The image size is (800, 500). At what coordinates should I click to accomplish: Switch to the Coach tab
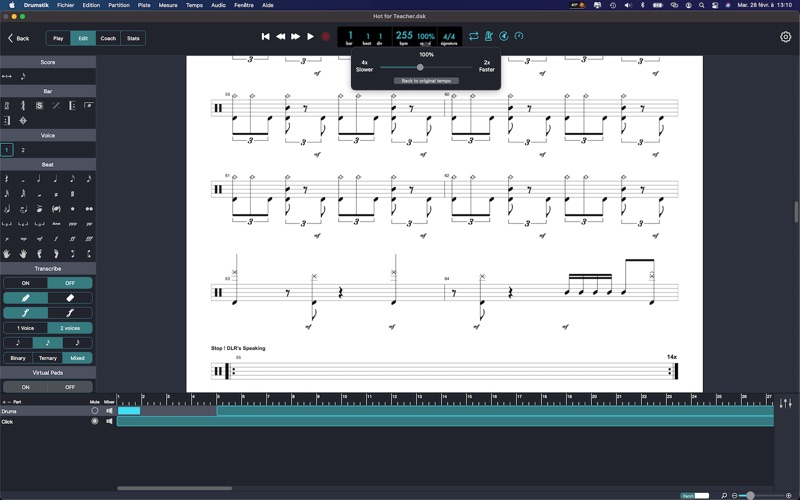click(x=108, y=38)
